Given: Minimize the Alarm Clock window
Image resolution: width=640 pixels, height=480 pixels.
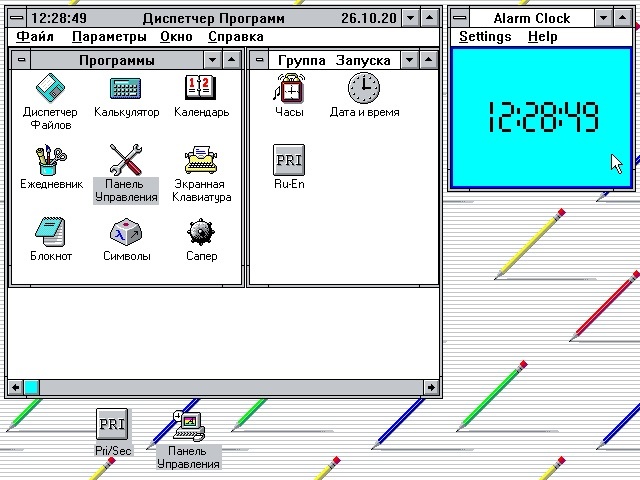Looking at the screenshot, I should [603, 18].
